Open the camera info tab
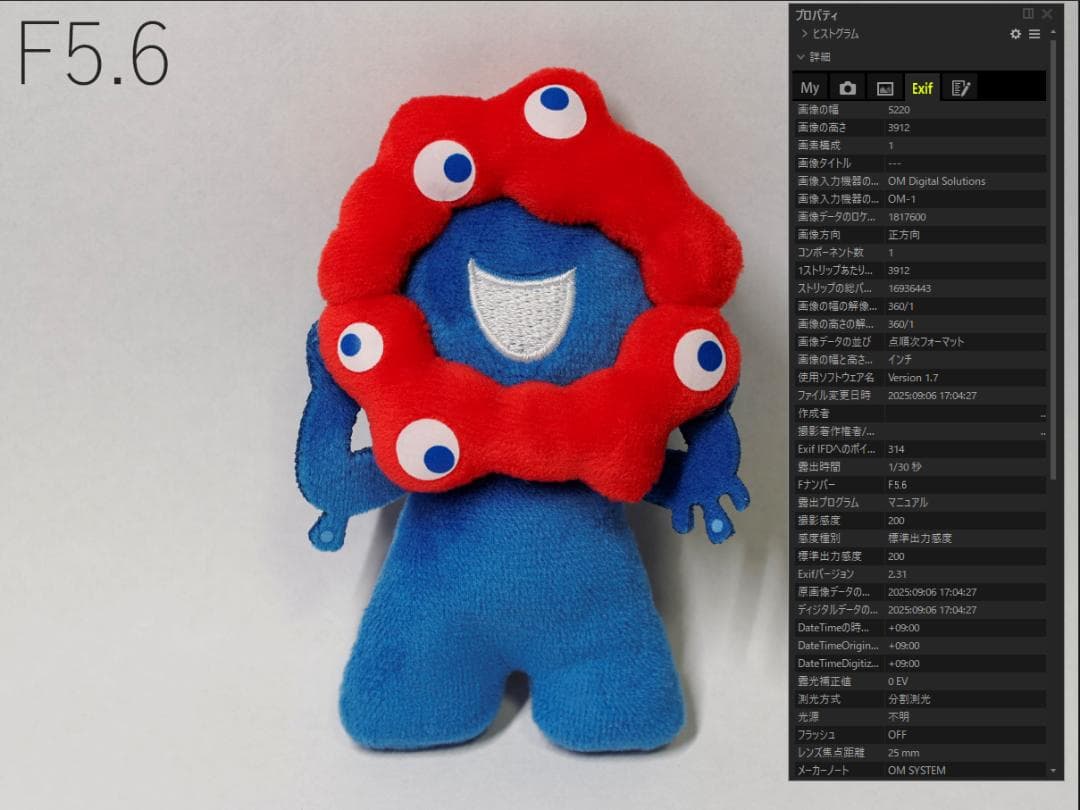The width and height of the screenshot is (1080, 810). pyautogui.click(x=847, y=88)
